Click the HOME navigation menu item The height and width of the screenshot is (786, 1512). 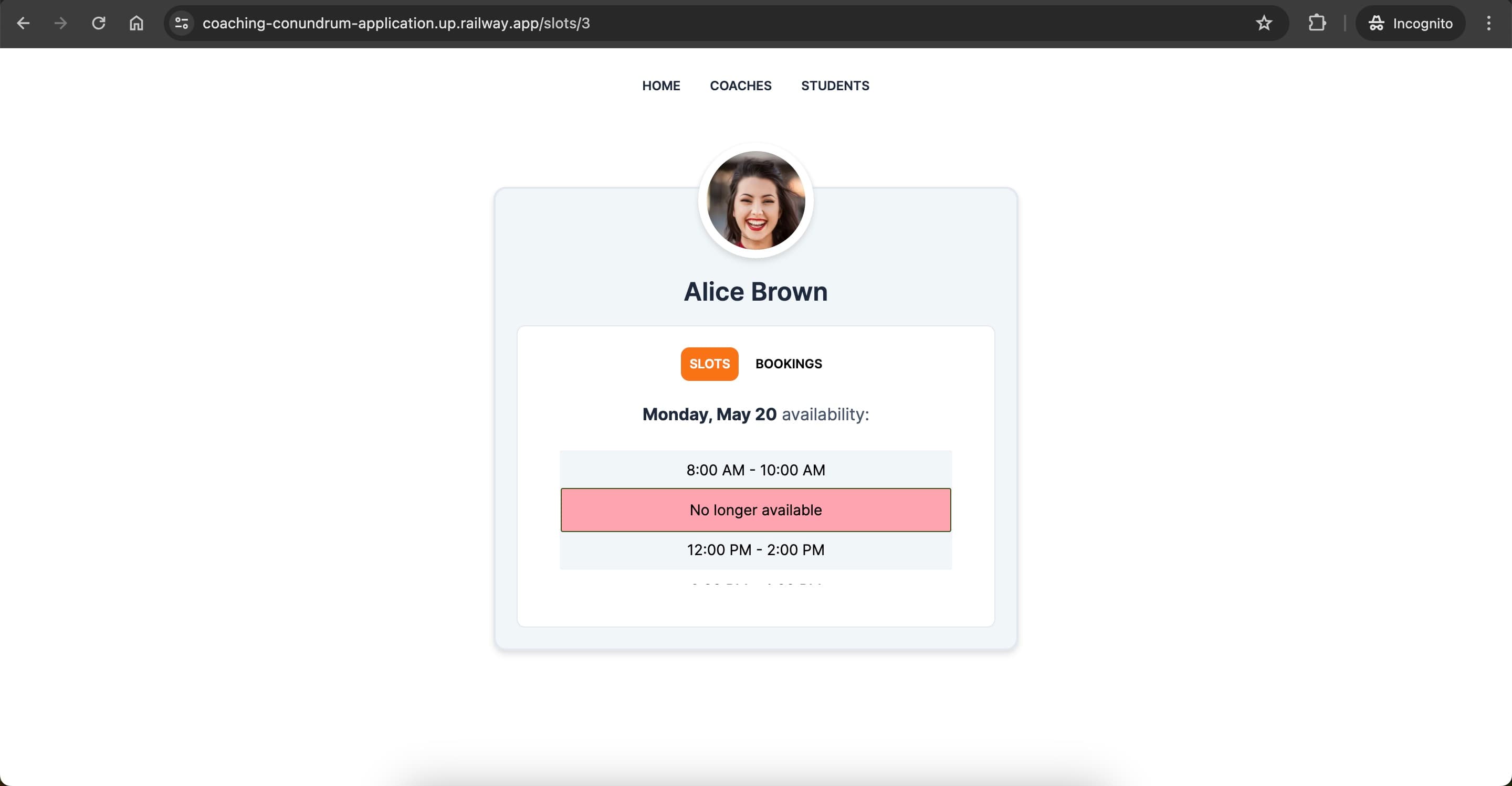(661, 85)
